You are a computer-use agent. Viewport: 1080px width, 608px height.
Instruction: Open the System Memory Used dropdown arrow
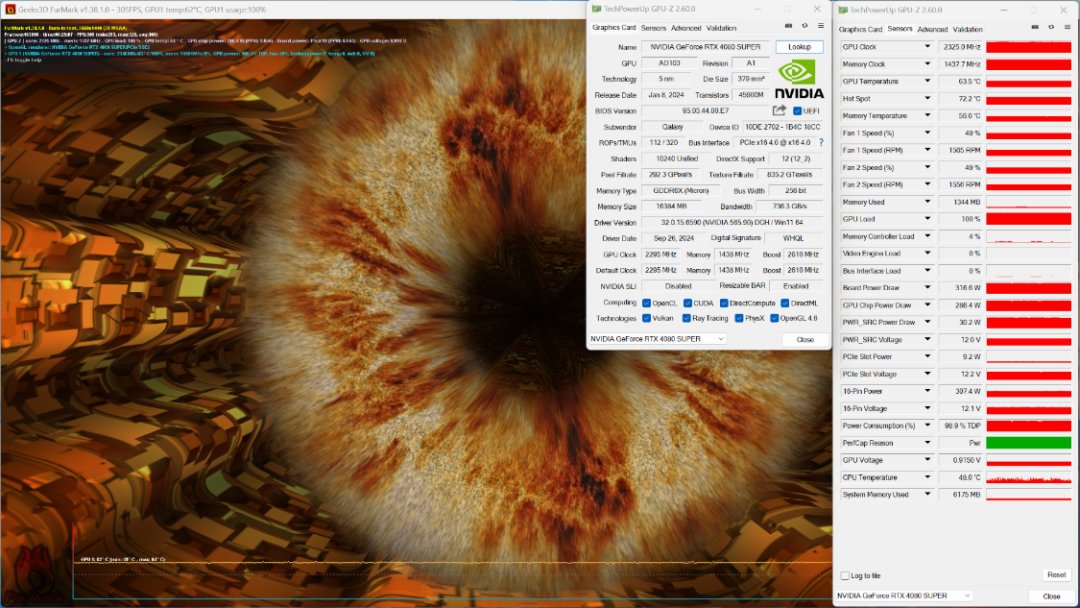[x=927, y=494]
